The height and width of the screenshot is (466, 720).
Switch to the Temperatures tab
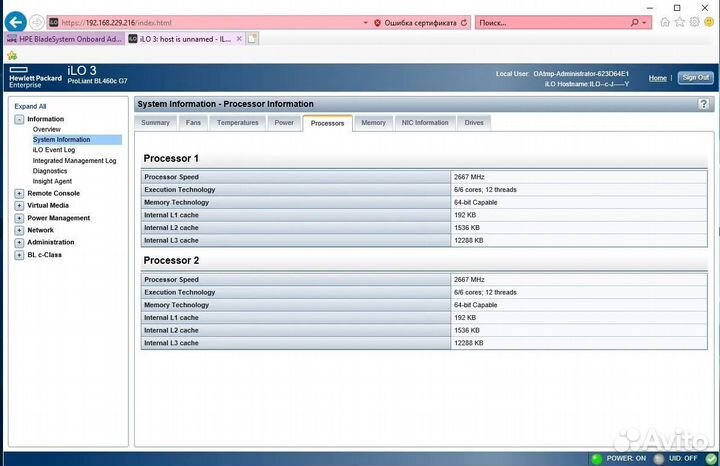237,123
